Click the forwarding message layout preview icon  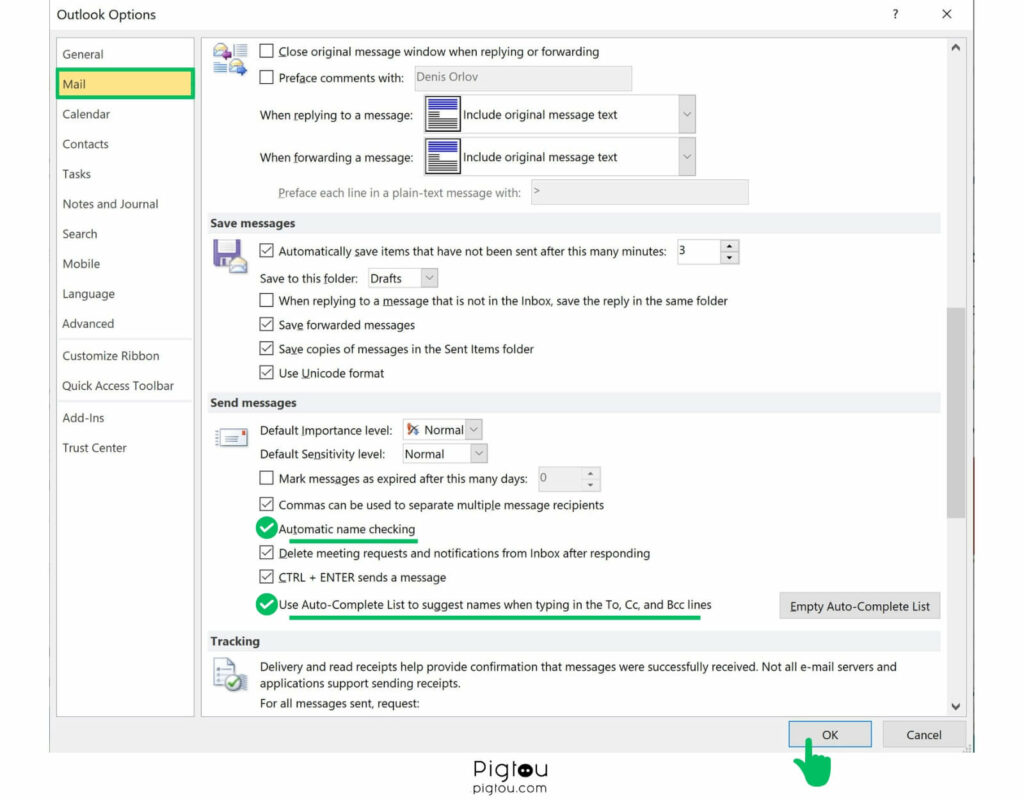click(x=443, y=157)
